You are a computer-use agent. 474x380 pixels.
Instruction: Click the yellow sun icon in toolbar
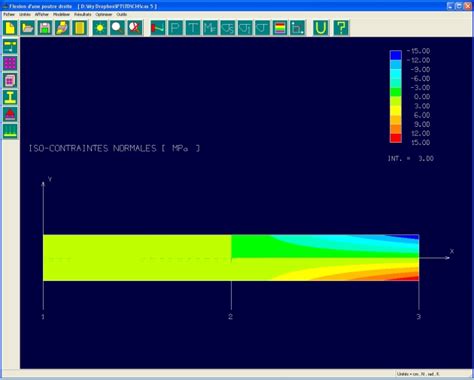[100, 28]
